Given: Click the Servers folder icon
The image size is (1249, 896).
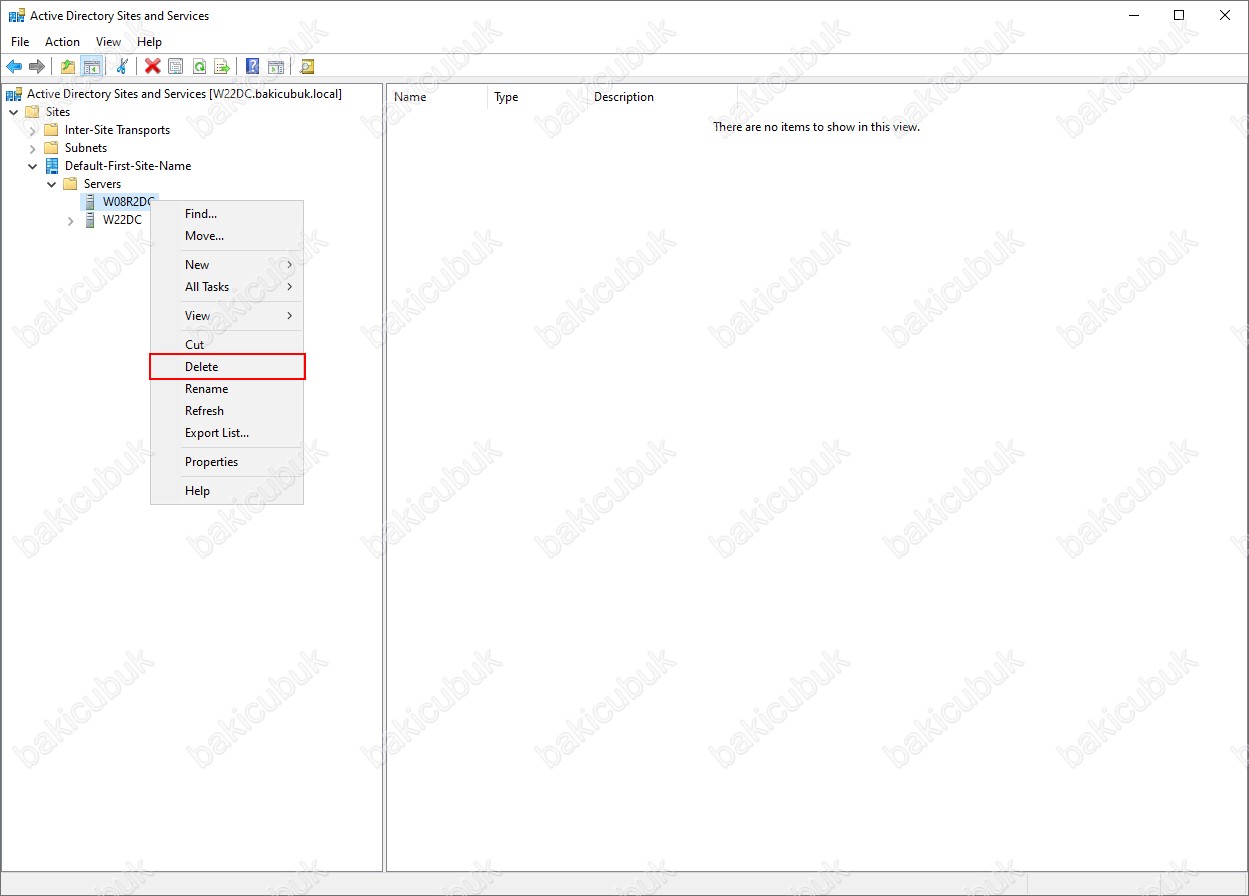Looking at the screenshot, I should [70, 184].
